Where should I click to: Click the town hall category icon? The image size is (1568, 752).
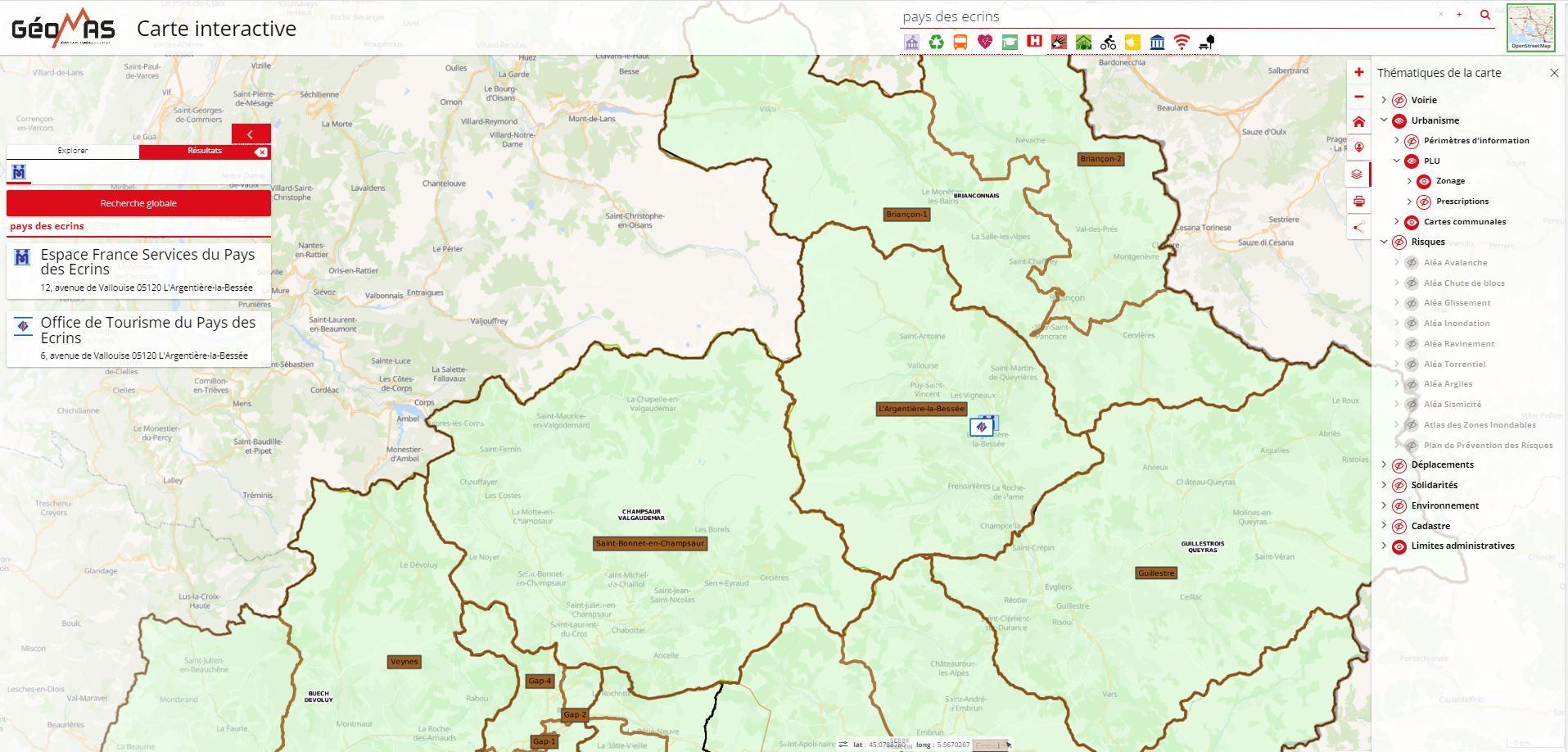coord(911,42)
